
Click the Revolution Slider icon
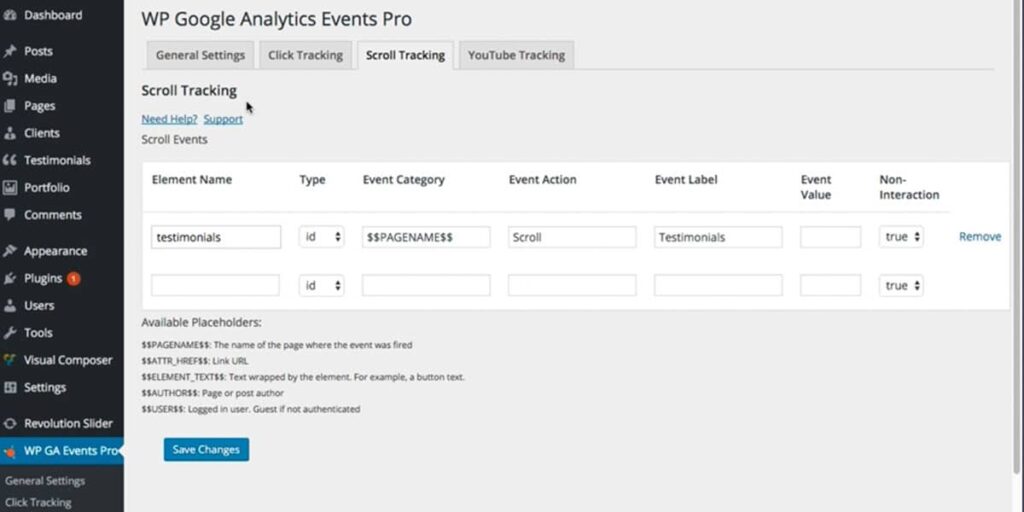(x=10, y=424)
